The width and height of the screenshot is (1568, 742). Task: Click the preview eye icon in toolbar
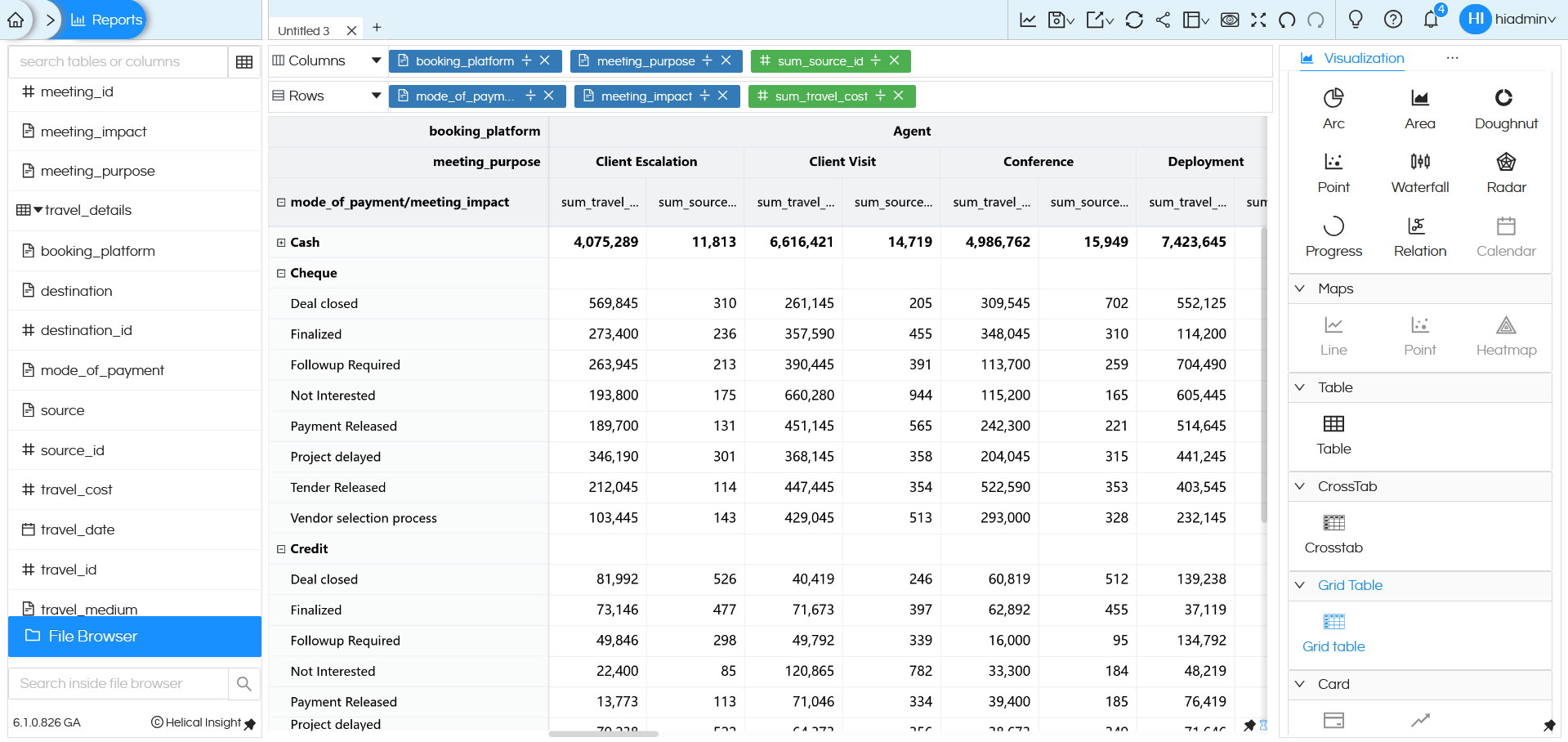(x=1230, y=20)
